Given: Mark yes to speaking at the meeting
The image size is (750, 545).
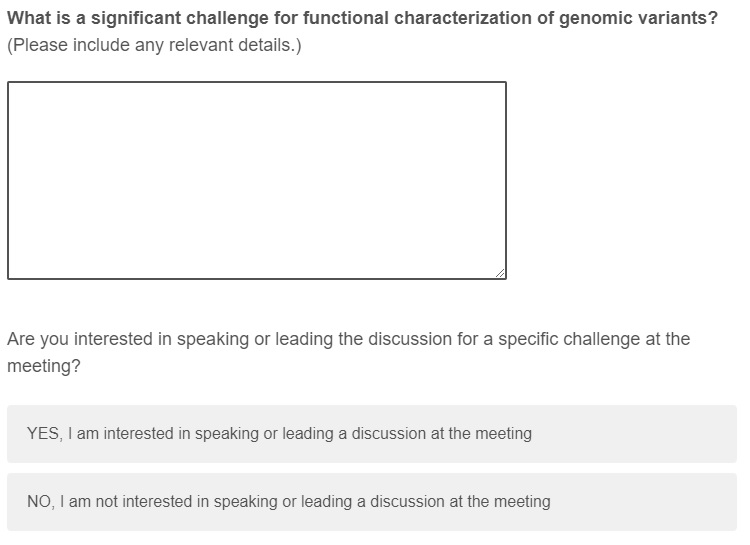Looking at the screenshot, I should (371, 434).
